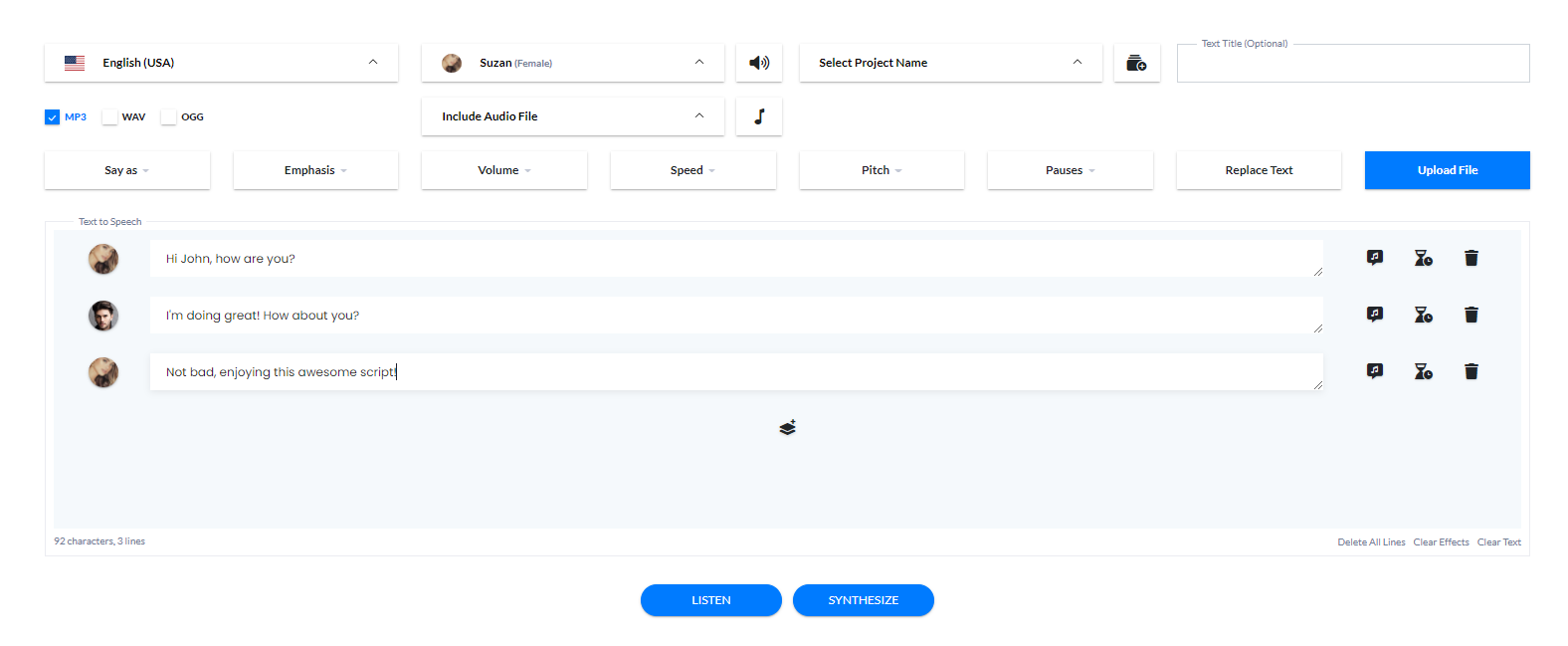Enable the WAV format checkbox
1568x646 pixels.
tap(110, 117)
